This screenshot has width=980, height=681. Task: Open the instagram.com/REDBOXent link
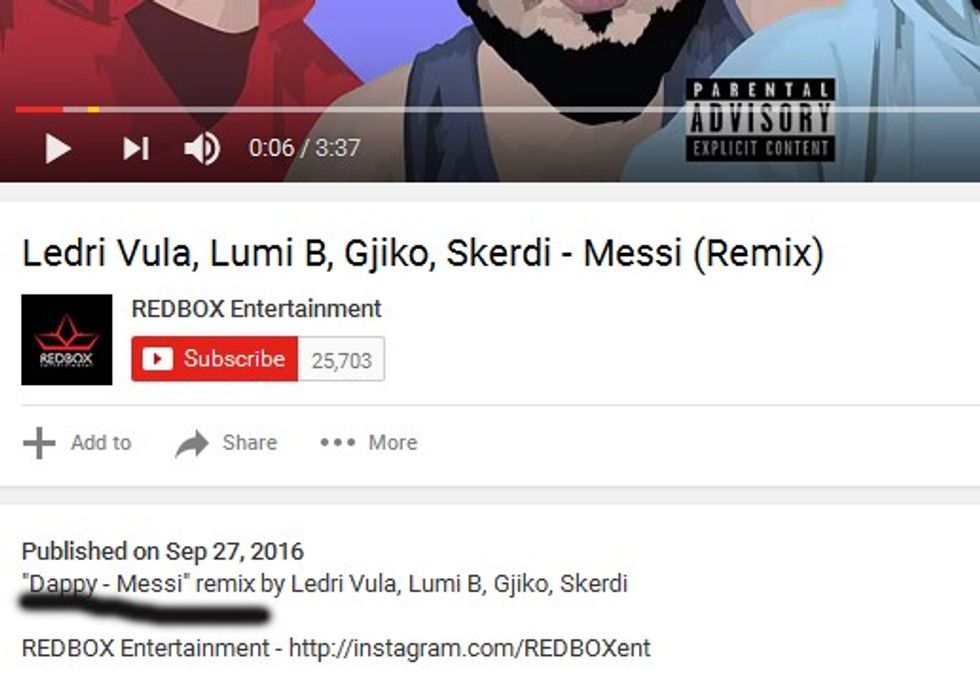pyautogui.click(x=470, y=648)
